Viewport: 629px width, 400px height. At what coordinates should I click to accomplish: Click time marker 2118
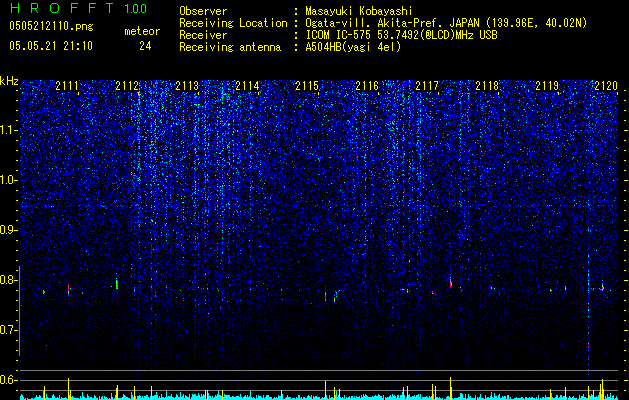point(487,86)
